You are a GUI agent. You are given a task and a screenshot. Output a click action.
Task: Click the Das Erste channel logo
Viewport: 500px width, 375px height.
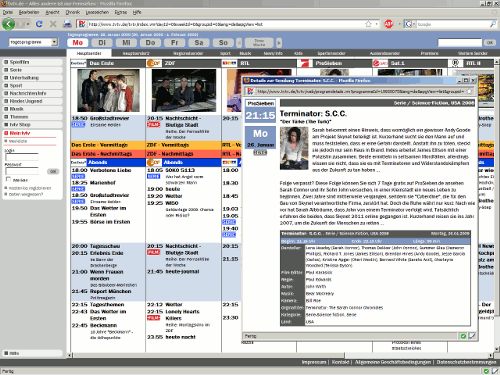(x=79, y=63)
